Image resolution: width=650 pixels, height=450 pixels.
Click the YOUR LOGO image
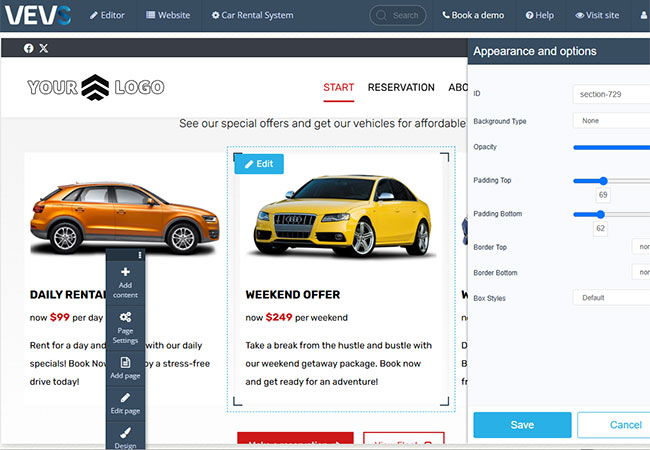pos(96,87)
